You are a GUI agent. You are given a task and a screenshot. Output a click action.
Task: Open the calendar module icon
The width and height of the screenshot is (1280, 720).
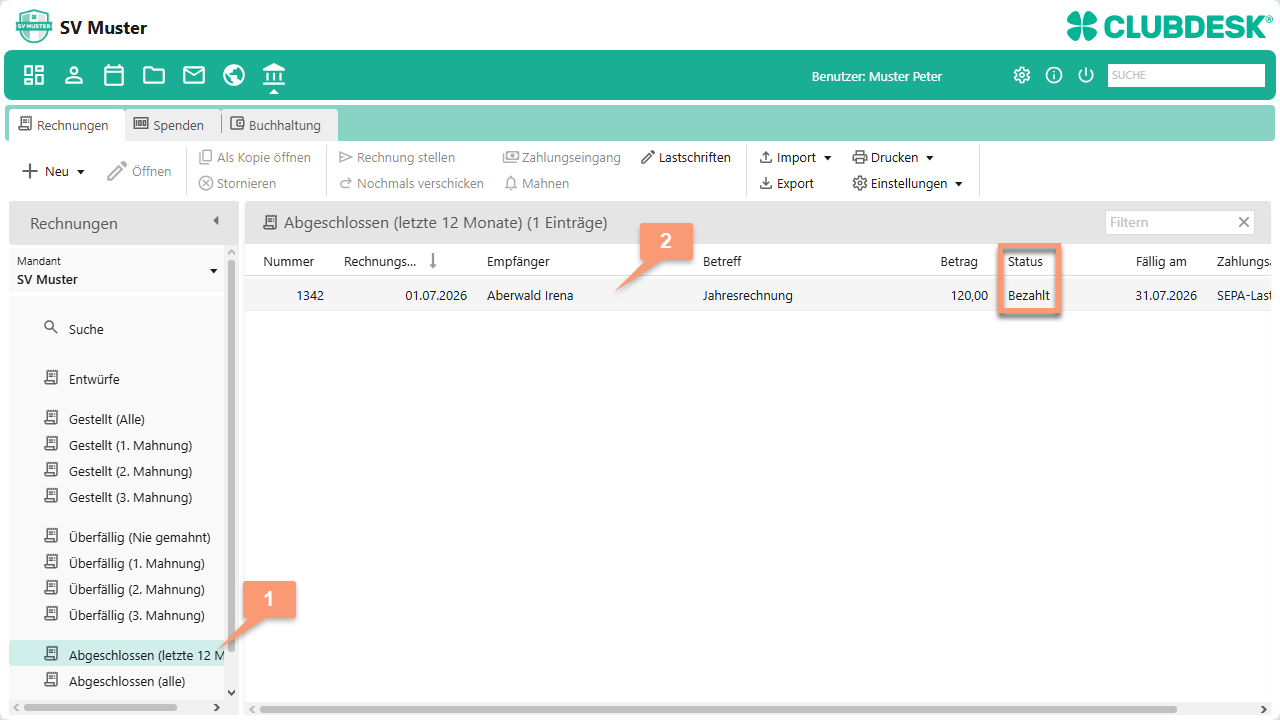tap(114, 75)
